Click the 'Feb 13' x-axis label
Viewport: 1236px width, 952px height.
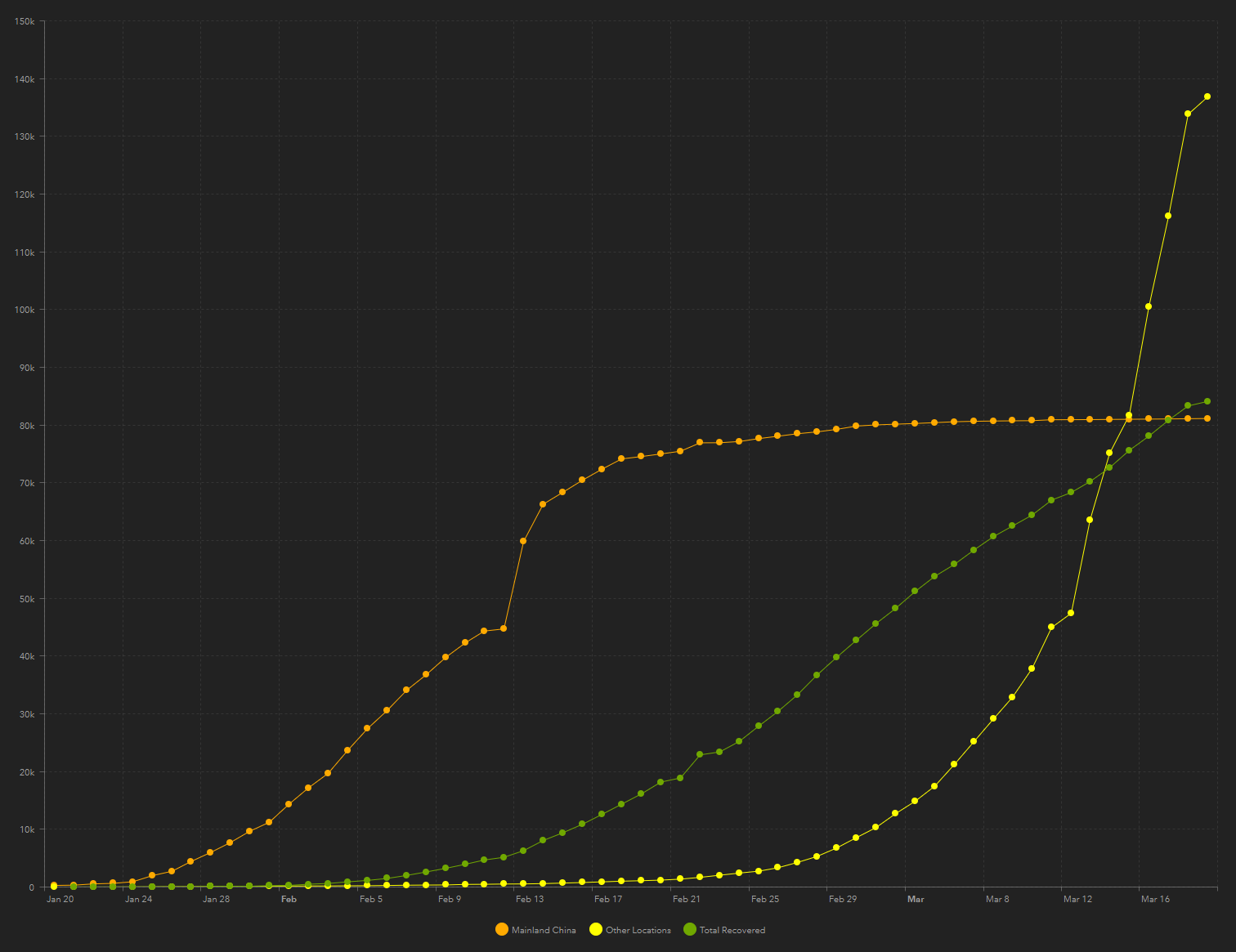click(x=530, y=899)
